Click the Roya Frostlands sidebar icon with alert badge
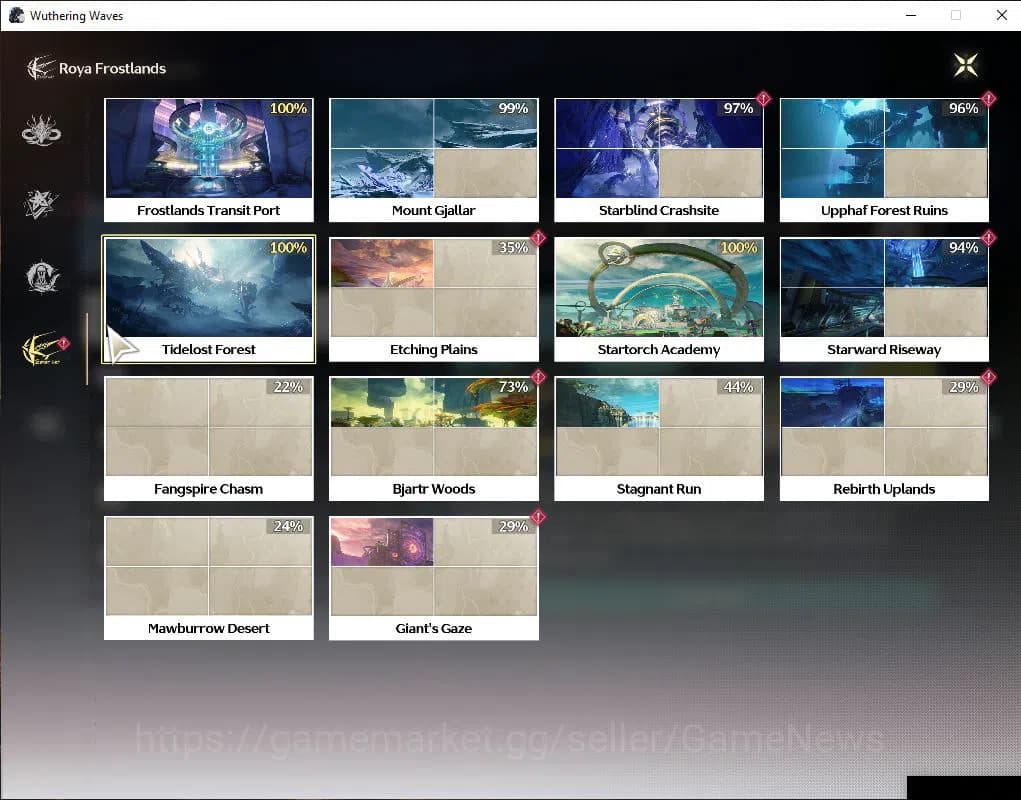The width and height of the screenshot is (1021, 800). [41, 345]
